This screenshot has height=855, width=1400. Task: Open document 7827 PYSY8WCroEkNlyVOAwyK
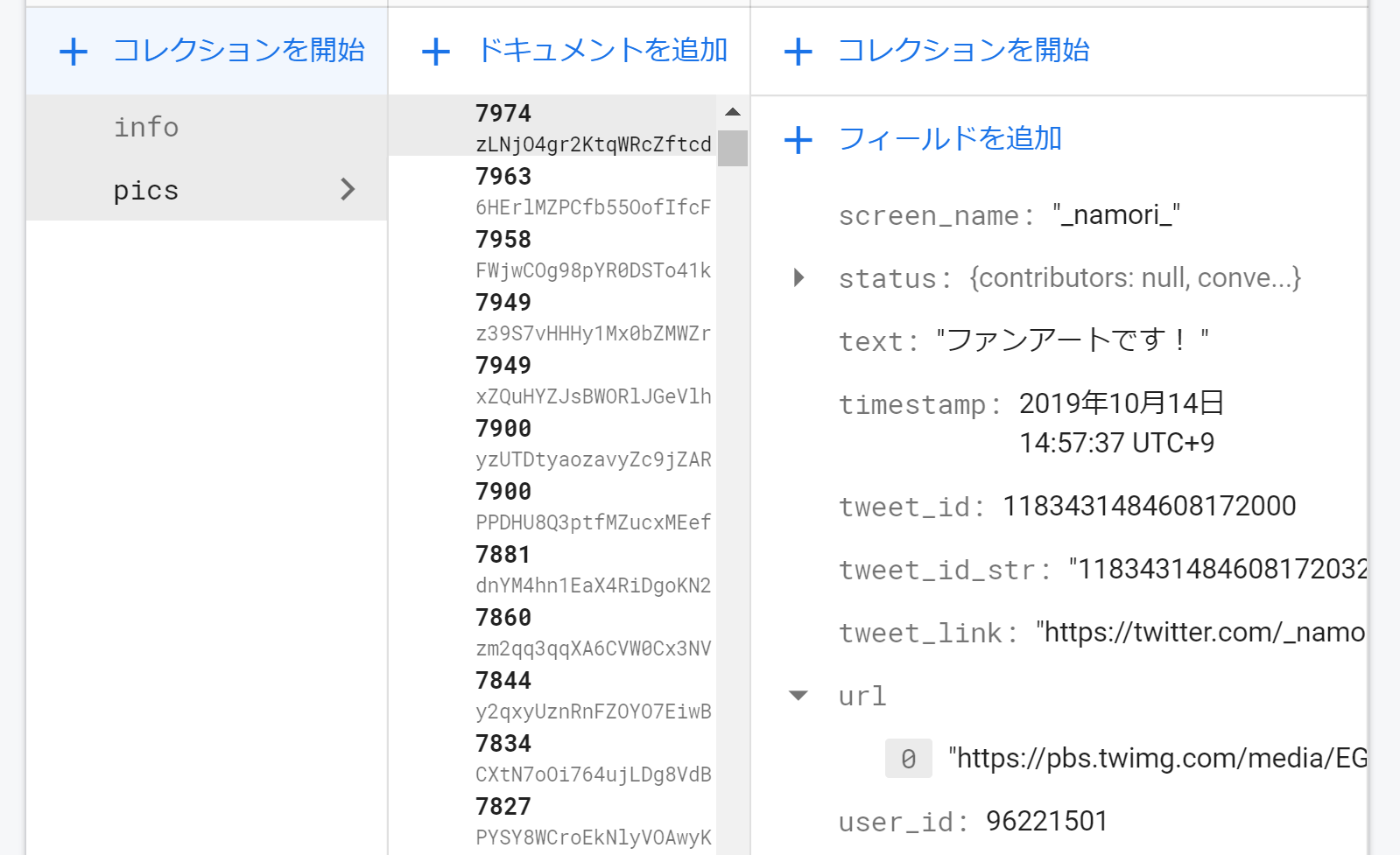[552, 820]
